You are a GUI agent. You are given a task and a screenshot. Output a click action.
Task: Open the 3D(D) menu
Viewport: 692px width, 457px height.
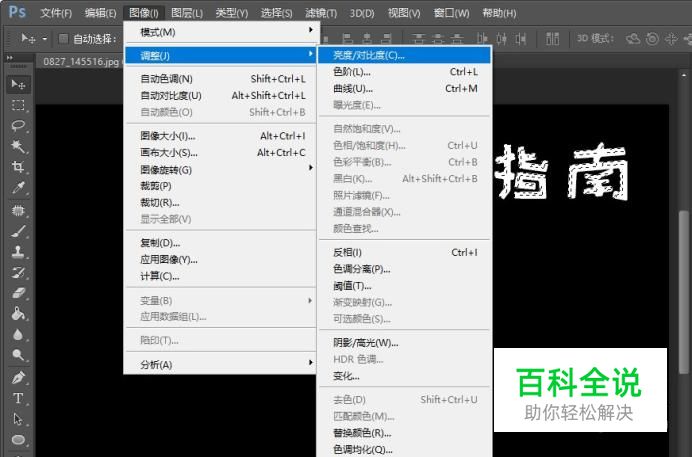[362, 13]
